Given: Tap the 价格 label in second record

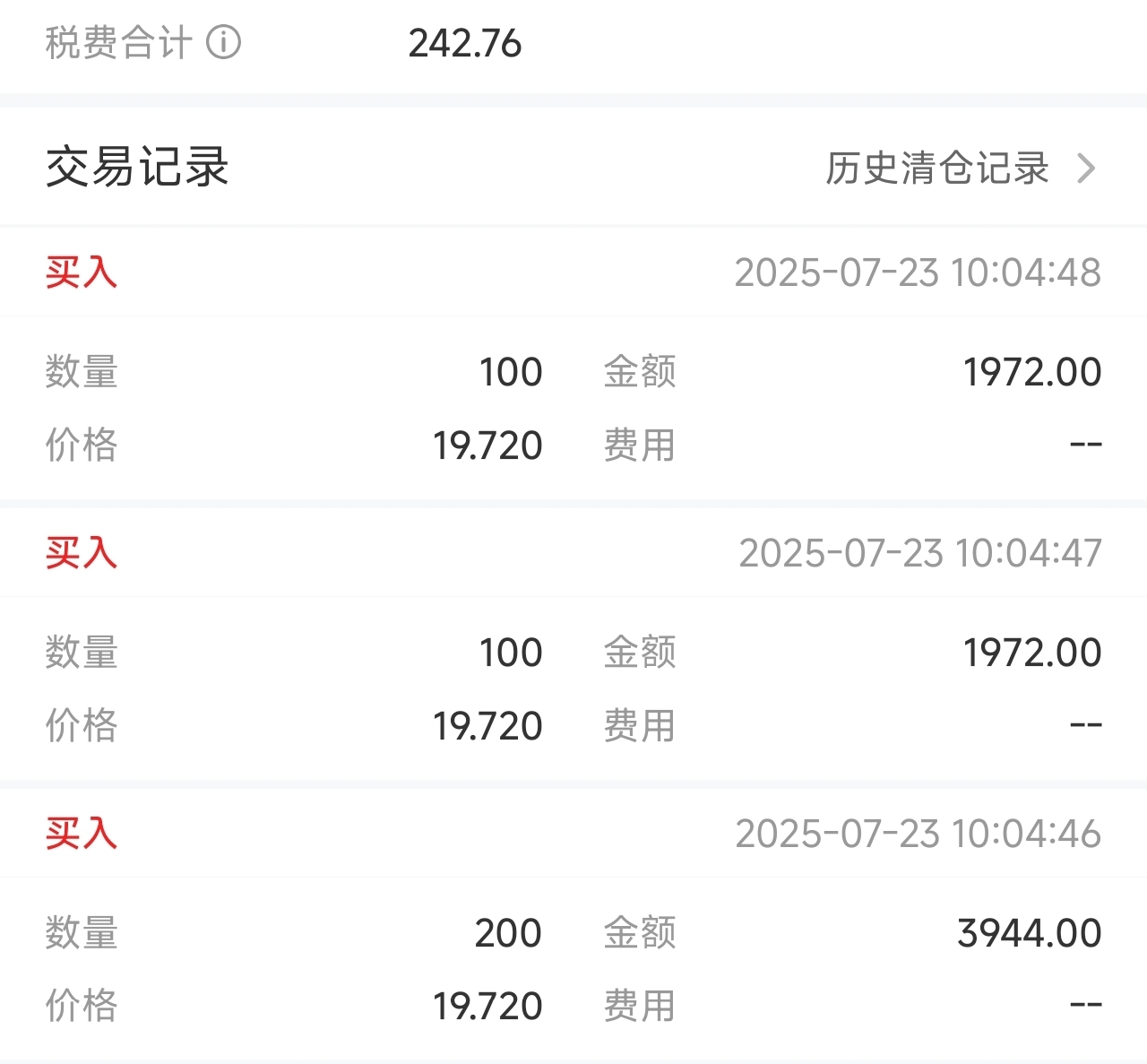Looking at the screenshot, I should 82,725.
